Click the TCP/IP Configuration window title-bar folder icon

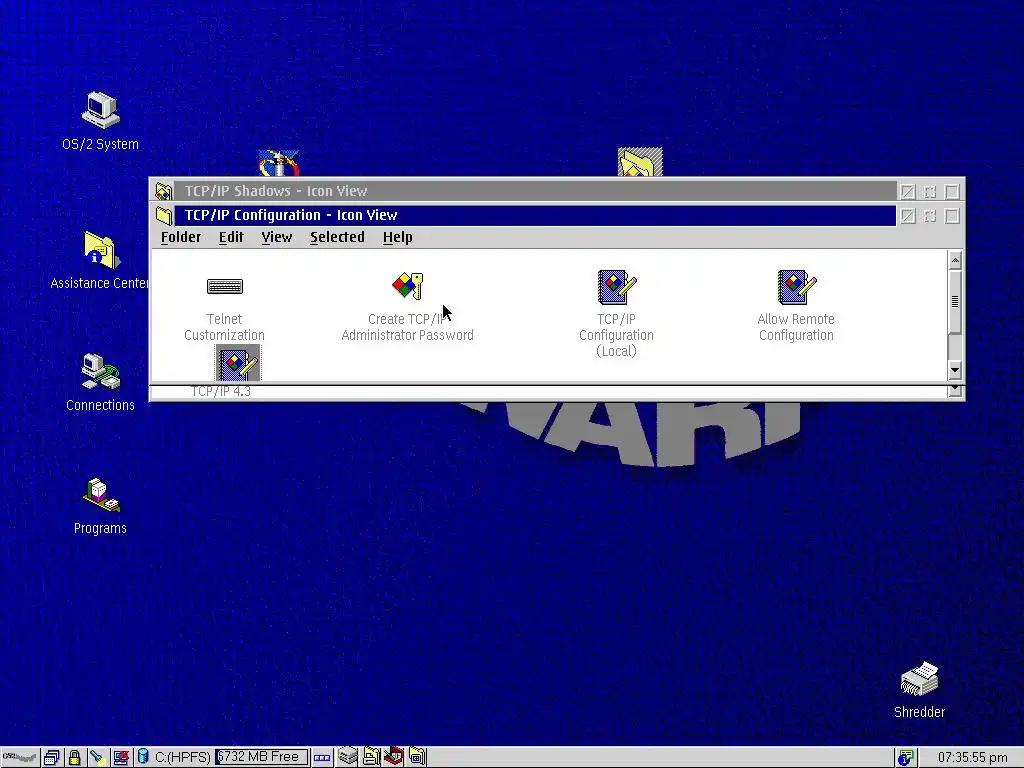pyautogui.click(x=163, y=216)
